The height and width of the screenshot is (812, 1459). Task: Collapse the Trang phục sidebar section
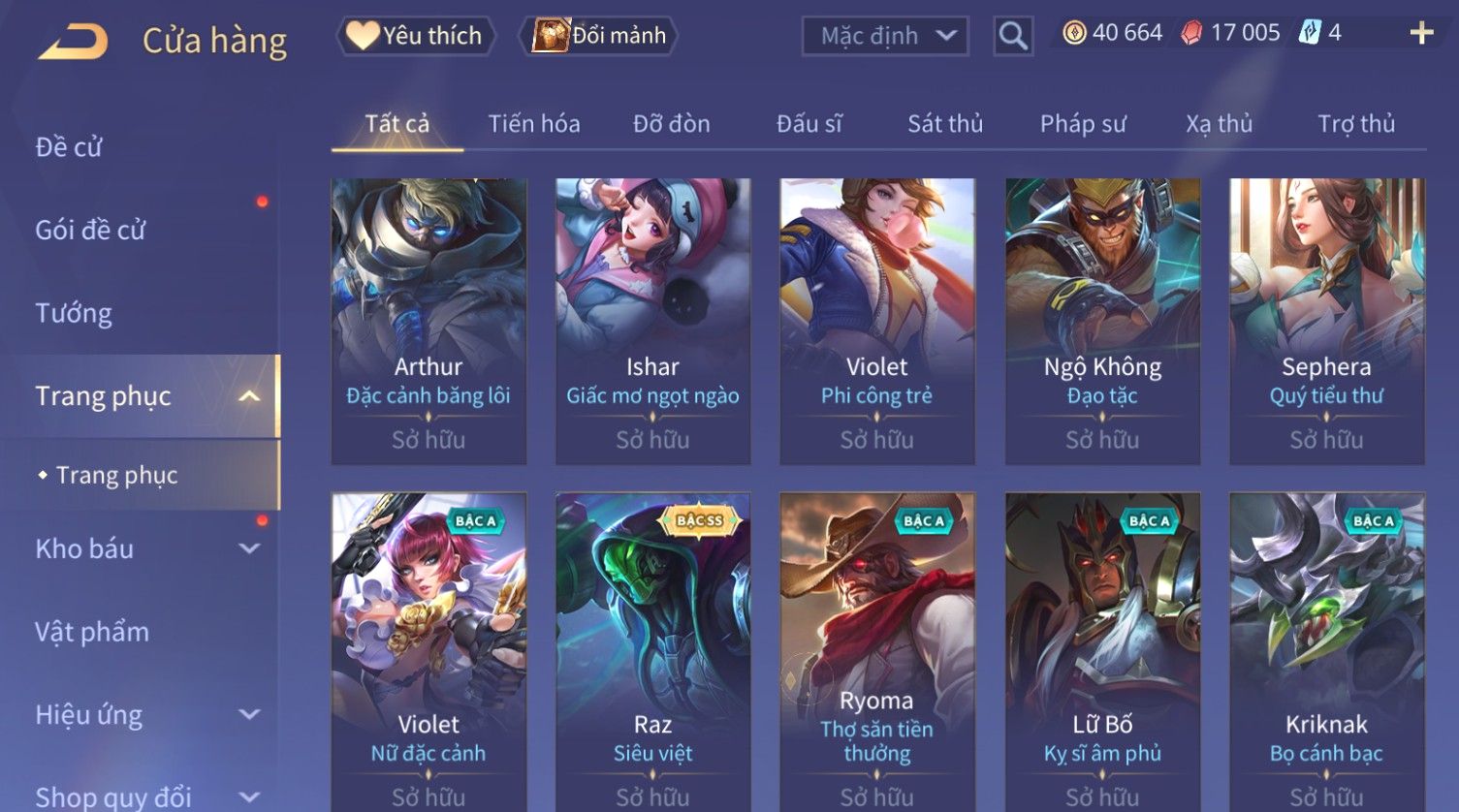coord(249,395)
